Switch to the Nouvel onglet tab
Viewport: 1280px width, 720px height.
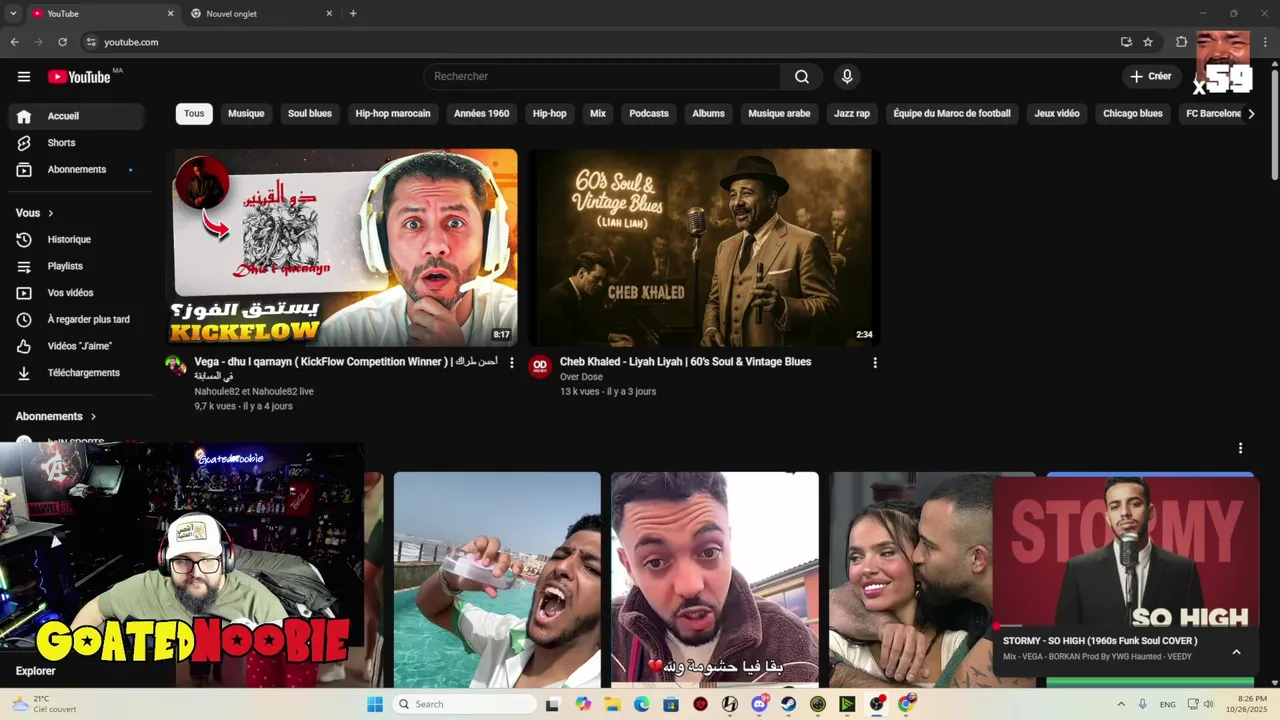262,14
